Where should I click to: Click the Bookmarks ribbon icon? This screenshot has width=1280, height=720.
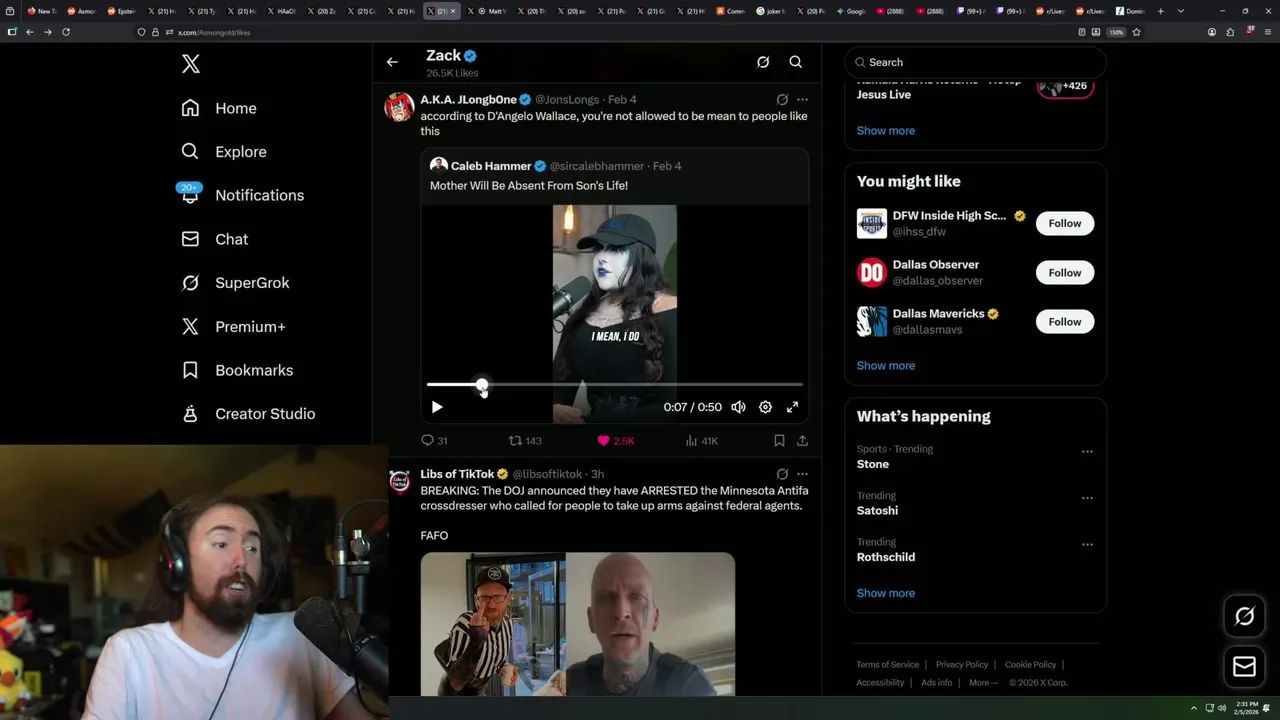[190, 370]
